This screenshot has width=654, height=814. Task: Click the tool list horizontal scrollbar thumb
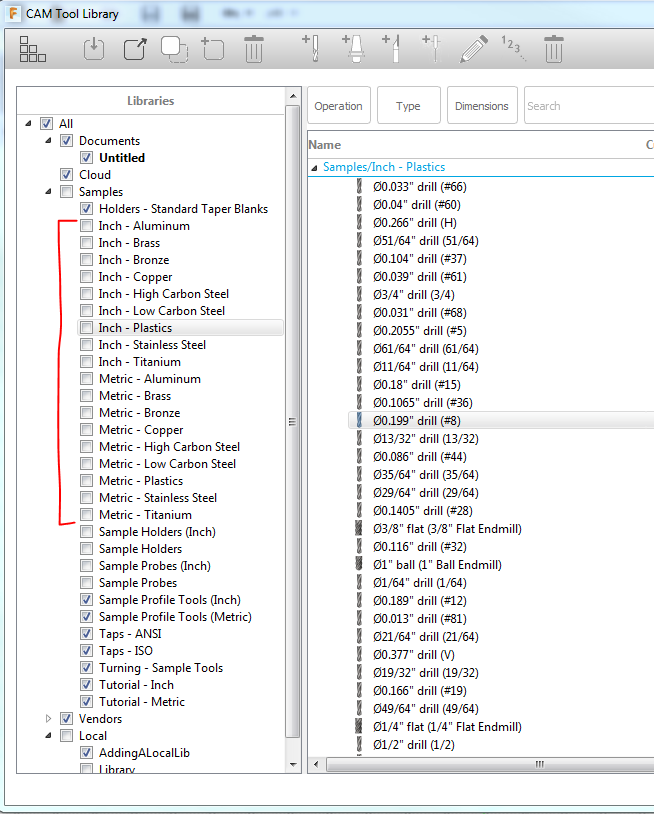tap(490, 764)
